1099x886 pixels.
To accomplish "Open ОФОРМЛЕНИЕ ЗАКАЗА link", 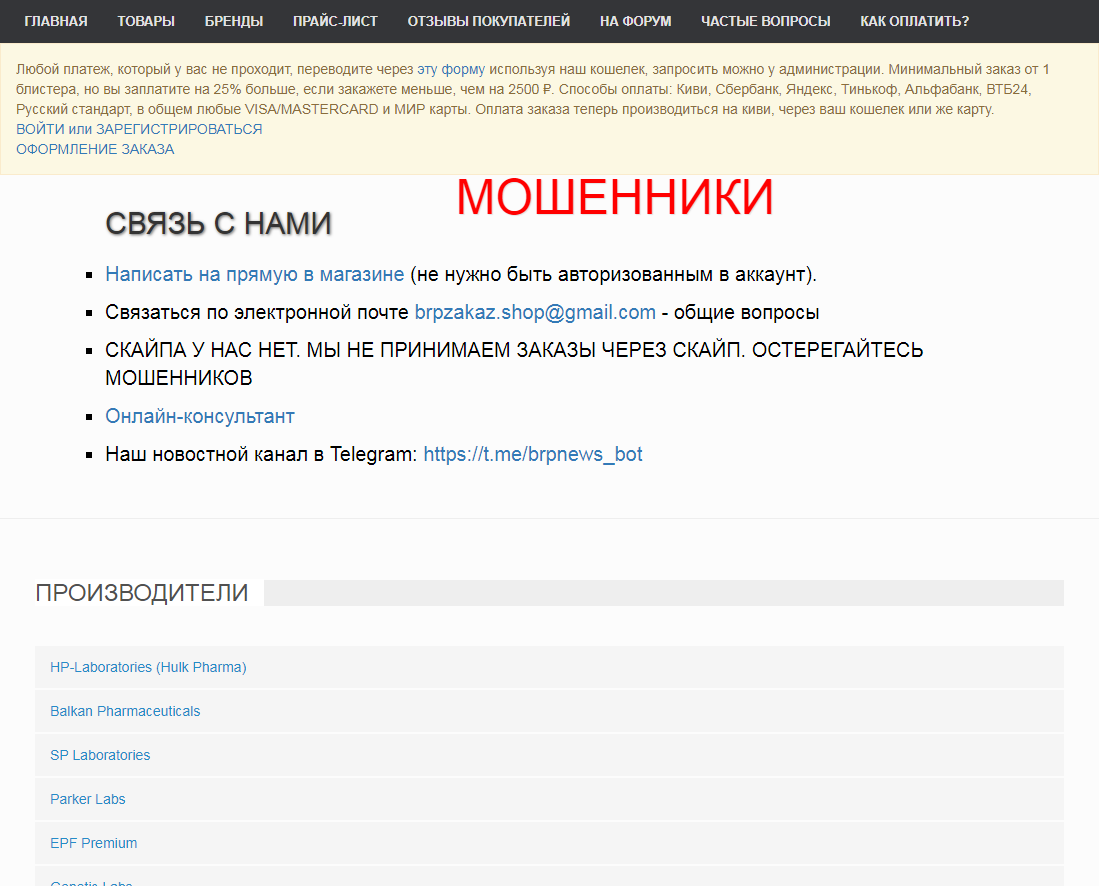I will coord(95,149).
